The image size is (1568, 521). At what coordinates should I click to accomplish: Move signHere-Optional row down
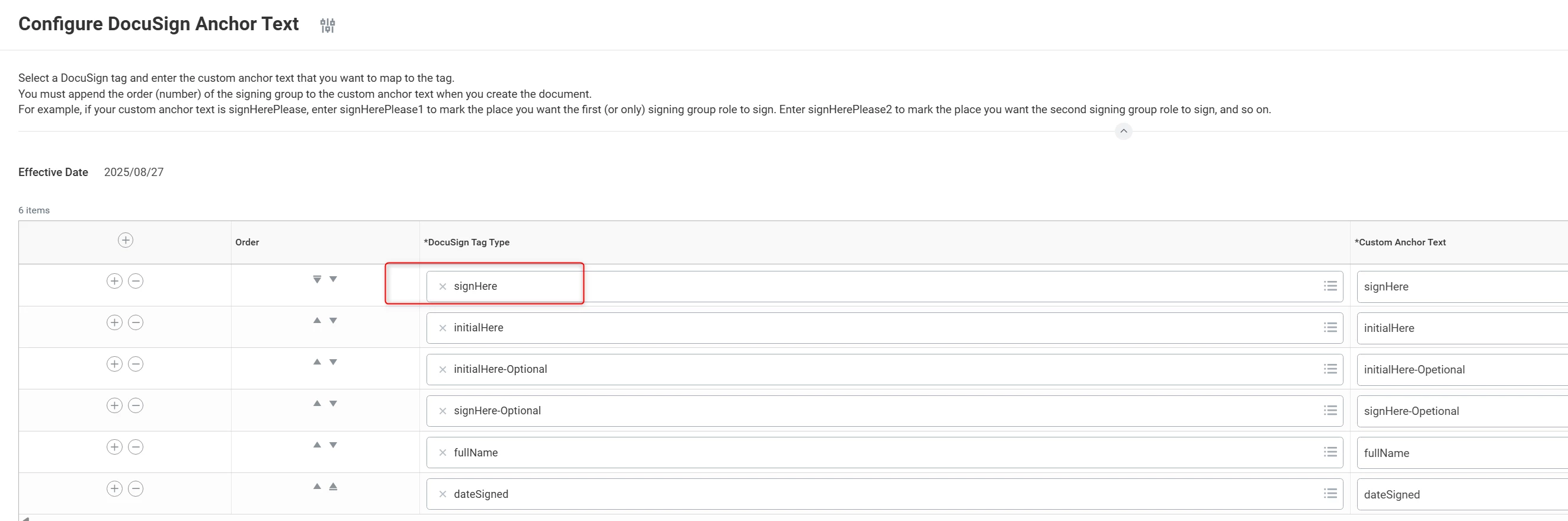pyautogui.click(x=333, y=404)
